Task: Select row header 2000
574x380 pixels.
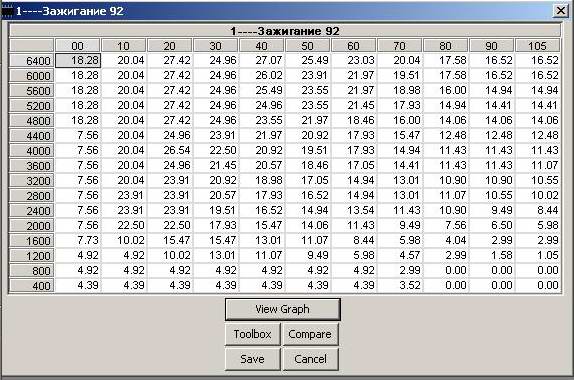Action: pyautogui.click(x=32, y=226)
